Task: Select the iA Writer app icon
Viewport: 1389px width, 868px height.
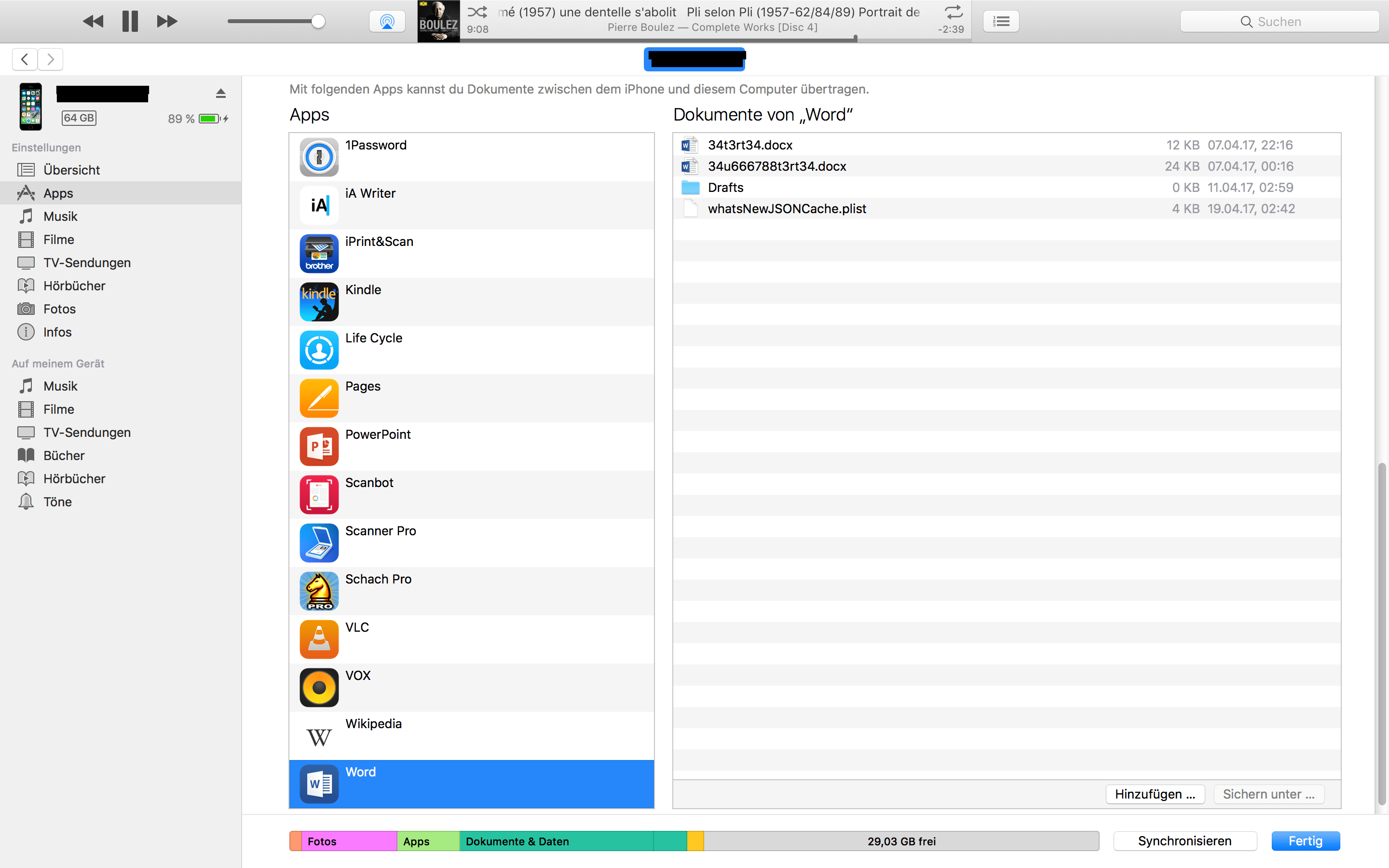Action: tap(319, 205)
